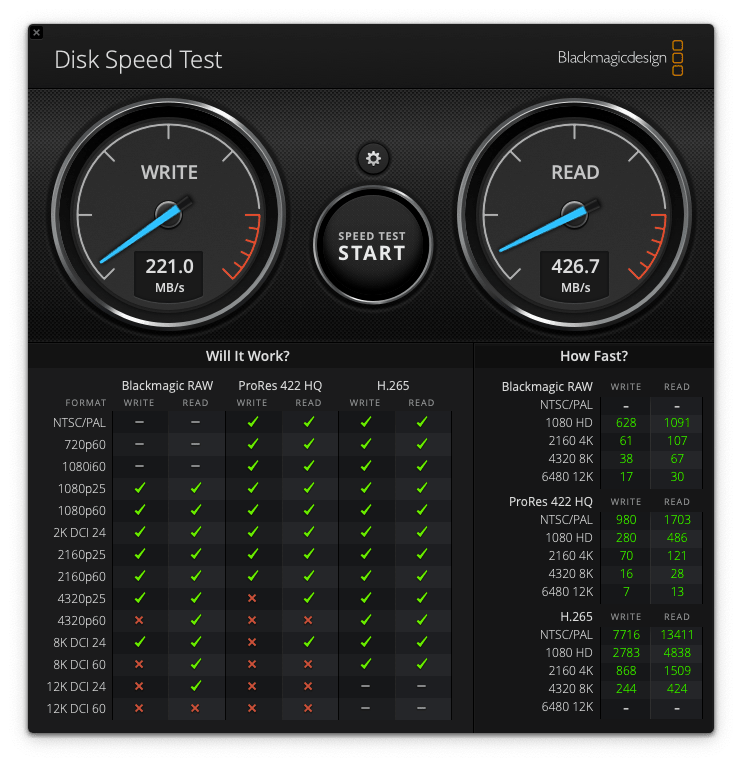Click the 12K DCI 60 format row label
The image size is (742, 765).
click(x=76, y=708)
